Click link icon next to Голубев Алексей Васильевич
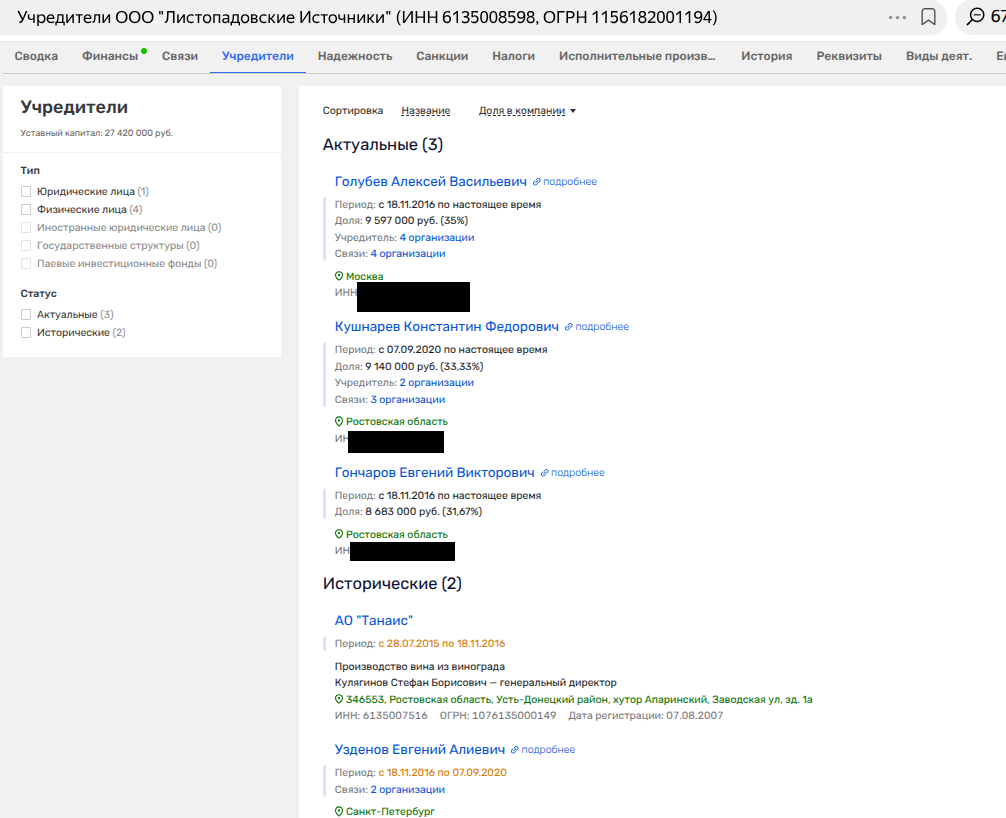The height and width of the screenshot is (818, 1006). (x=537, y=182)
